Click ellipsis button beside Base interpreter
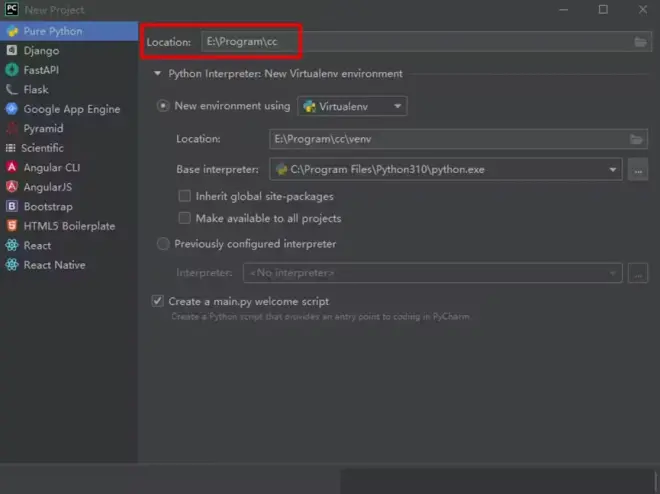 coord(638,170)
